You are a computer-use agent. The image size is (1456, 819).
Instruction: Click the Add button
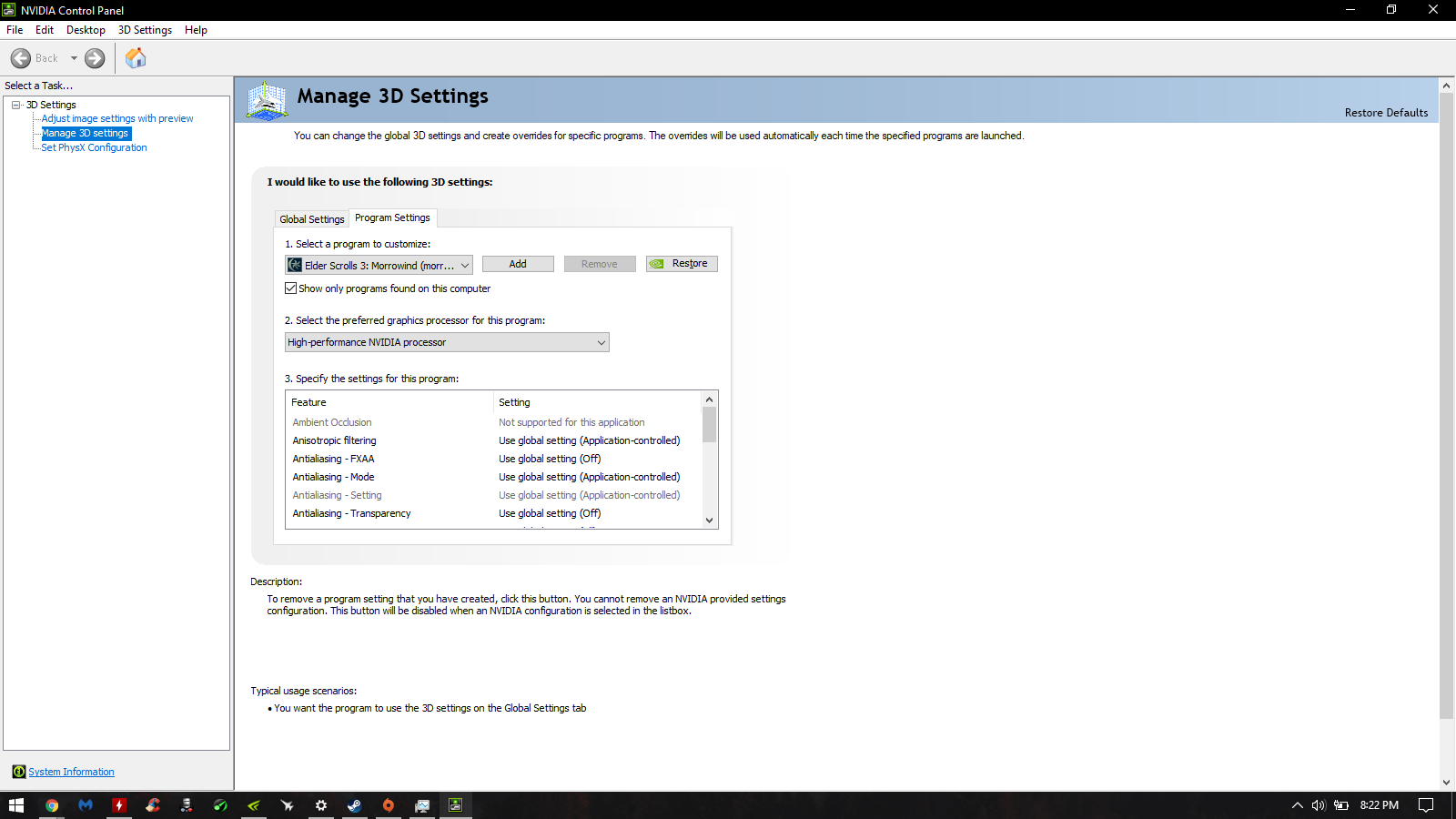(518, 264)
